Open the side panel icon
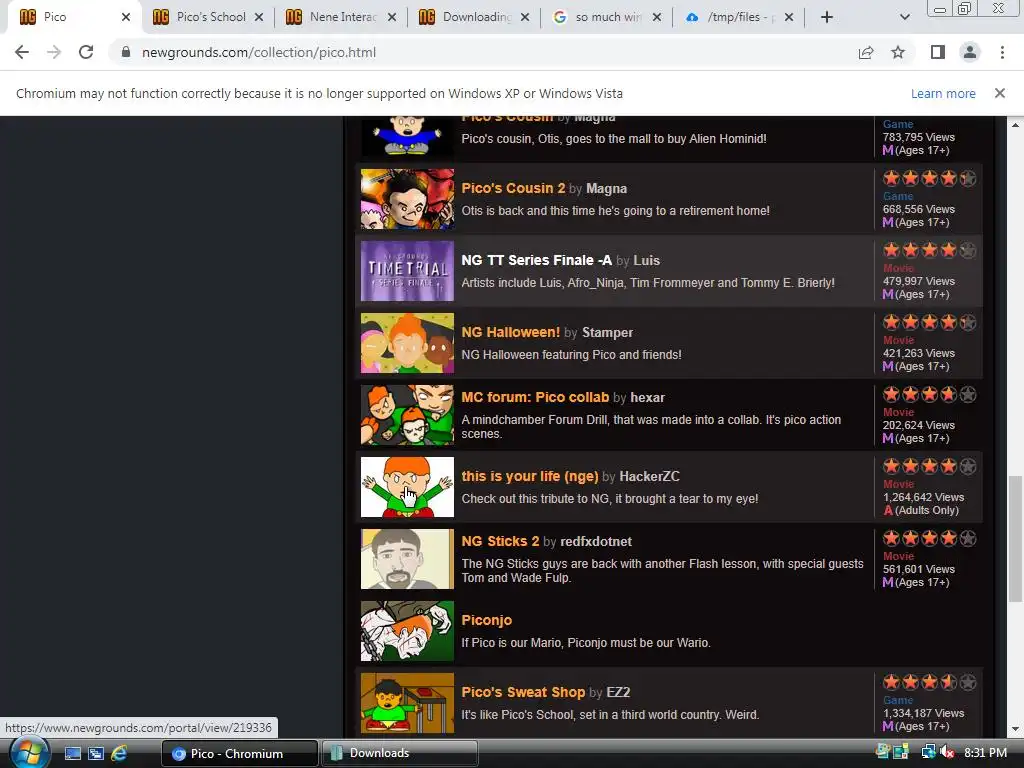Image resolution: width=1024 pixels, height=768 pixels. (x=938, y=52)
